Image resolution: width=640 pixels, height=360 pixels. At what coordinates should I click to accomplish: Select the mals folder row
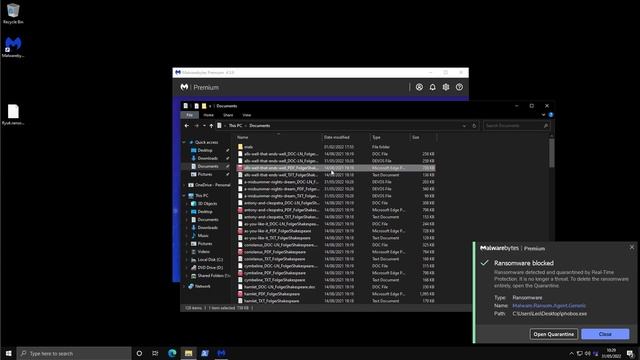click(336, 147)
